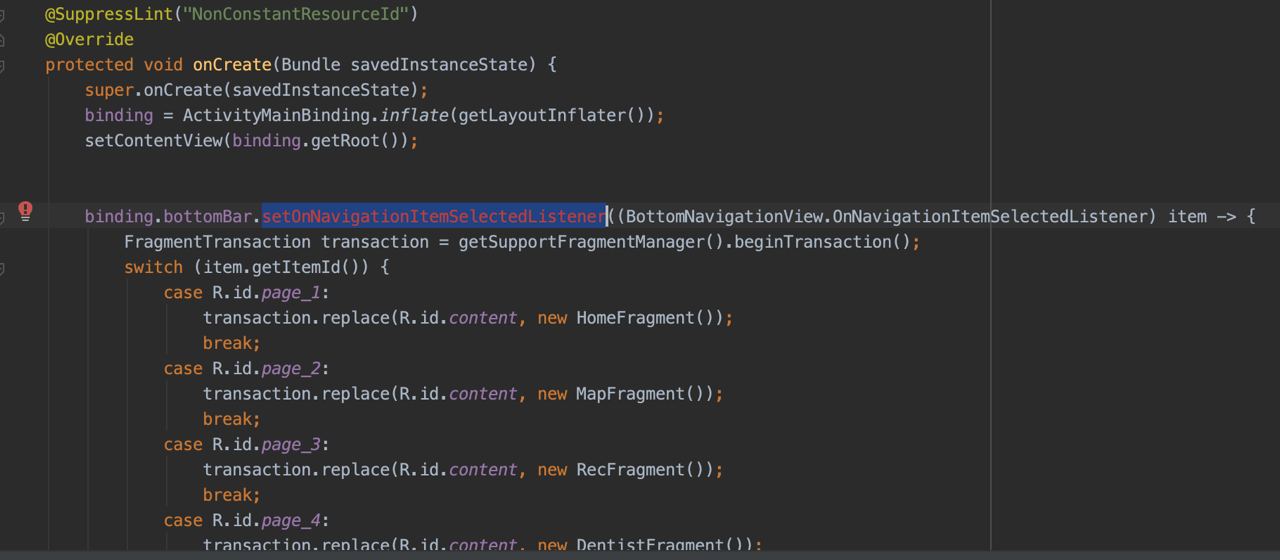Click R.id.content on the MapFragment line
This screenshot has width=1280, height=560.
(458, 393)
